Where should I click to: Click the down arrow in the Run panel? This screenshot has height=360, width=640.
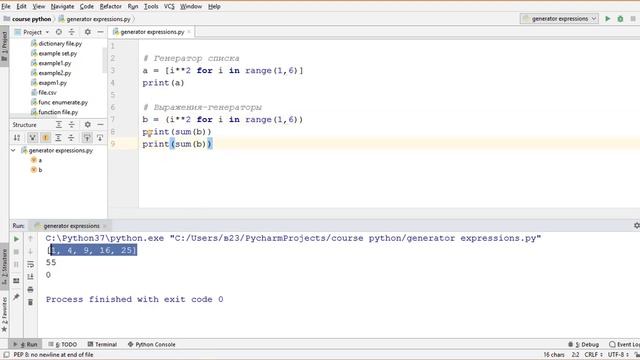click(x=30, y=252)
